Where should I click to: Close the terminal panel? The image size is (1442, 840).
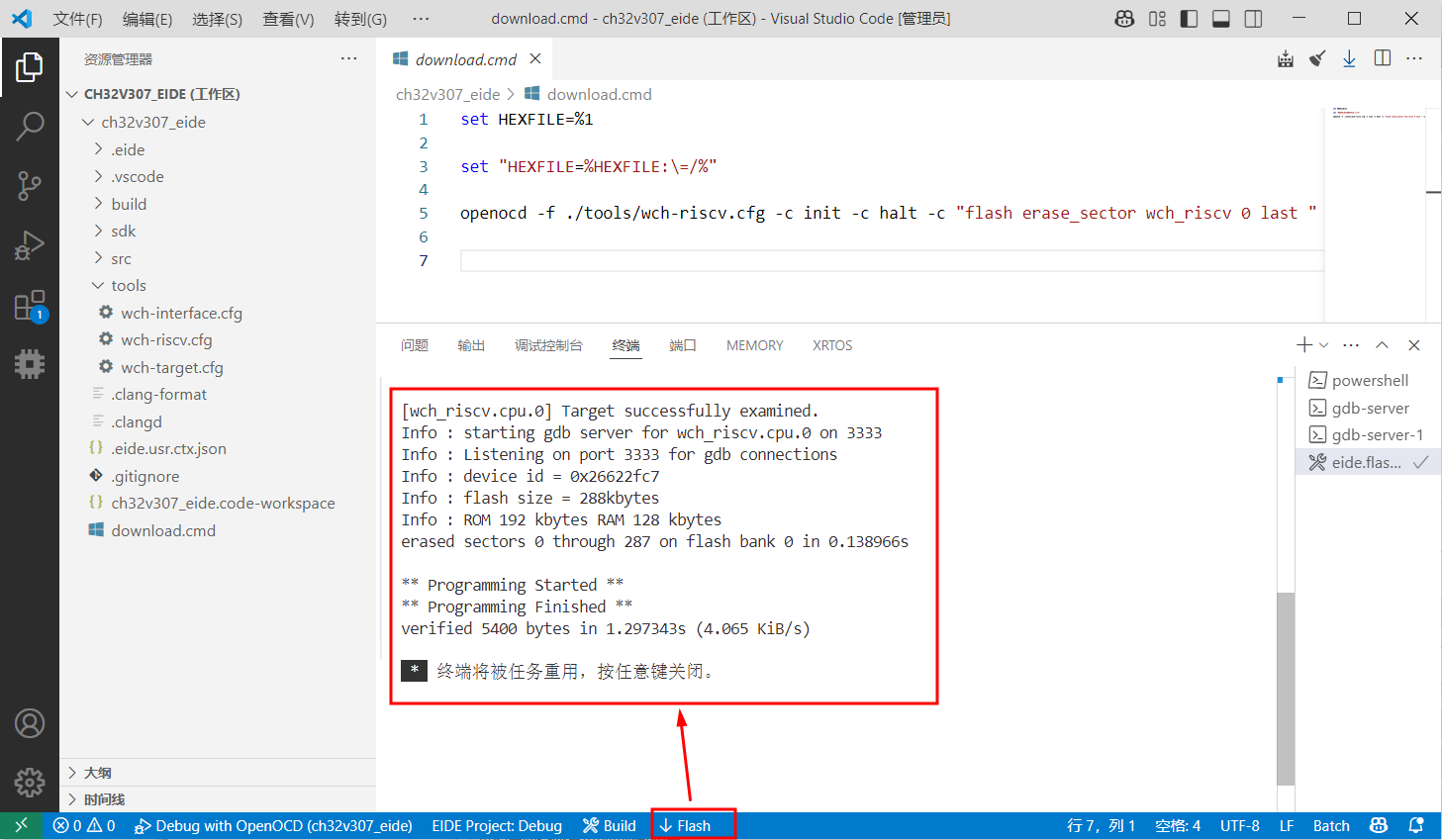click(x=1414, y=345)
